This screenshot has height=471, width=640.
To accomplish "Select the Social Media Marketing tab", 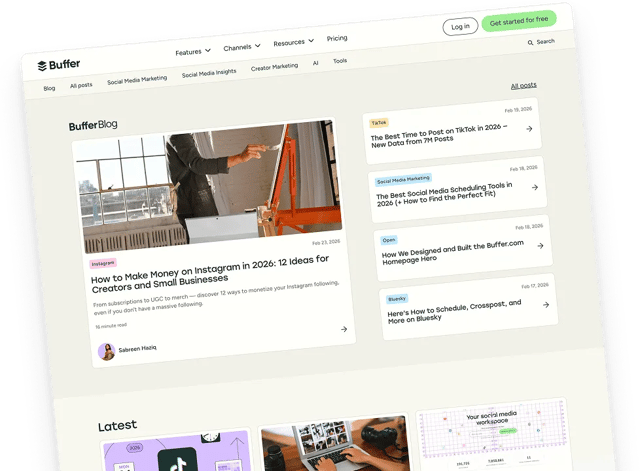I will (x=137, y=80).
